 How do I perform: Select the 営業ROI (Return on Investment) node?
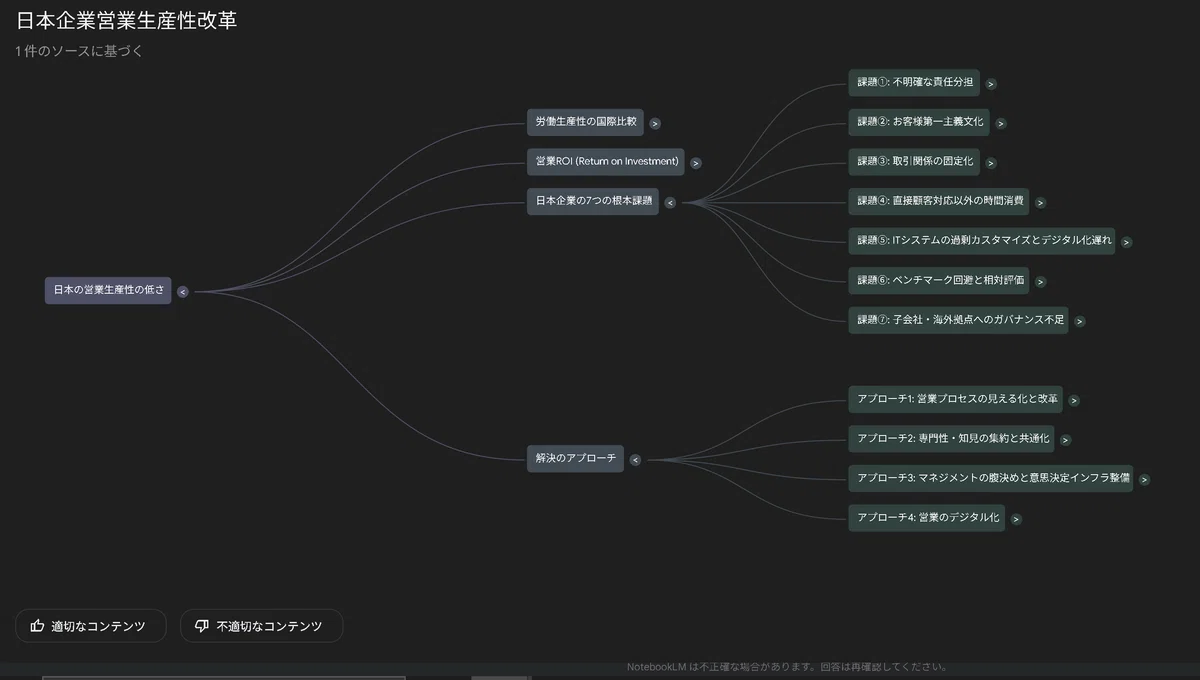pyautogui.click(x=606, y=161)
